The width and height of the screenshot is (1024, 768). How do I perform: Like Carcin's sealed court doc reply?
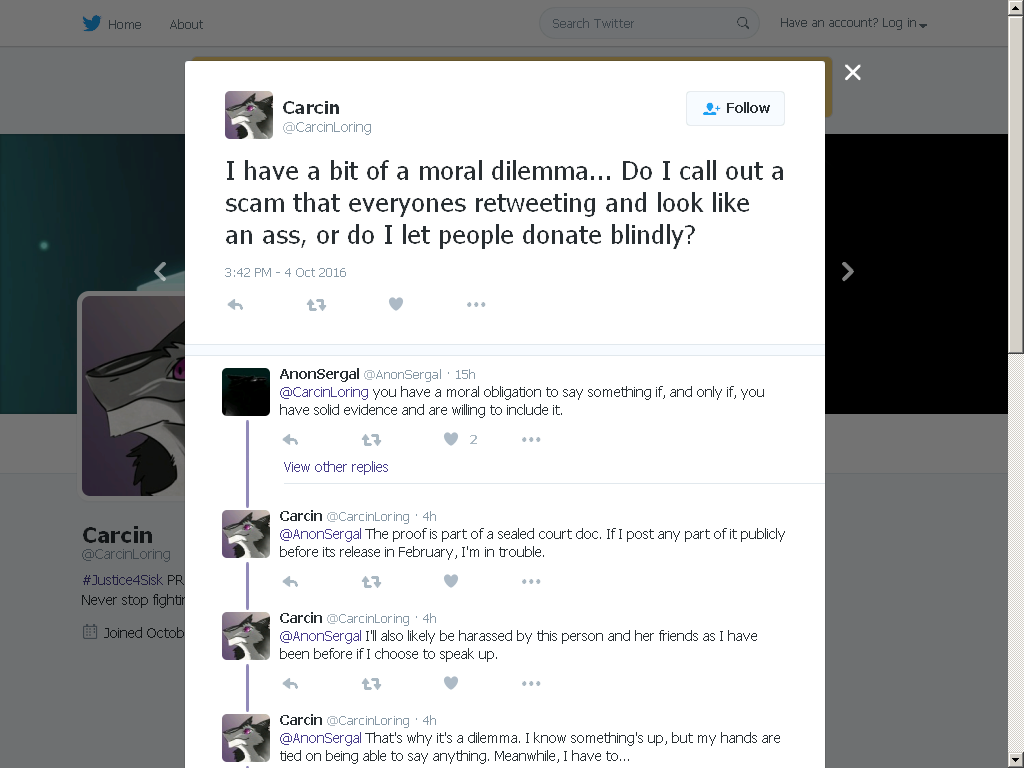[451, 581]
